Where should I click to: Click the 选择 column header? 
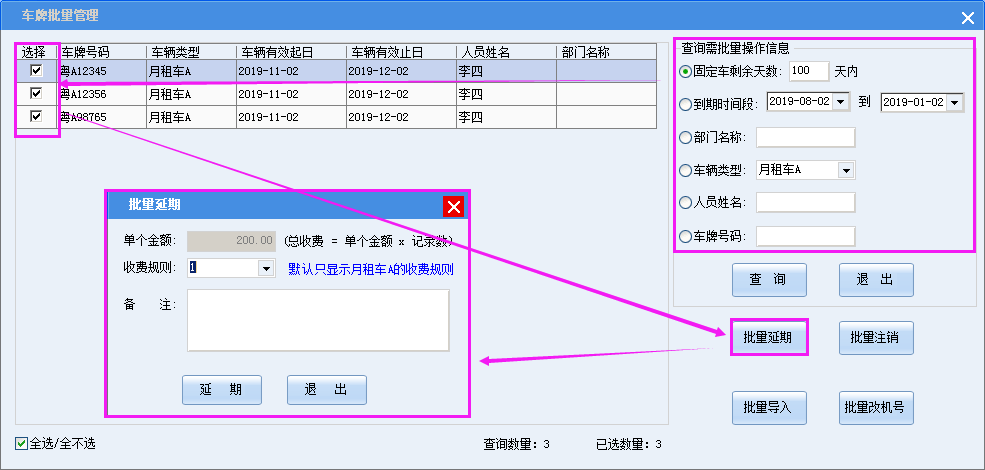(x=36, y=52)
